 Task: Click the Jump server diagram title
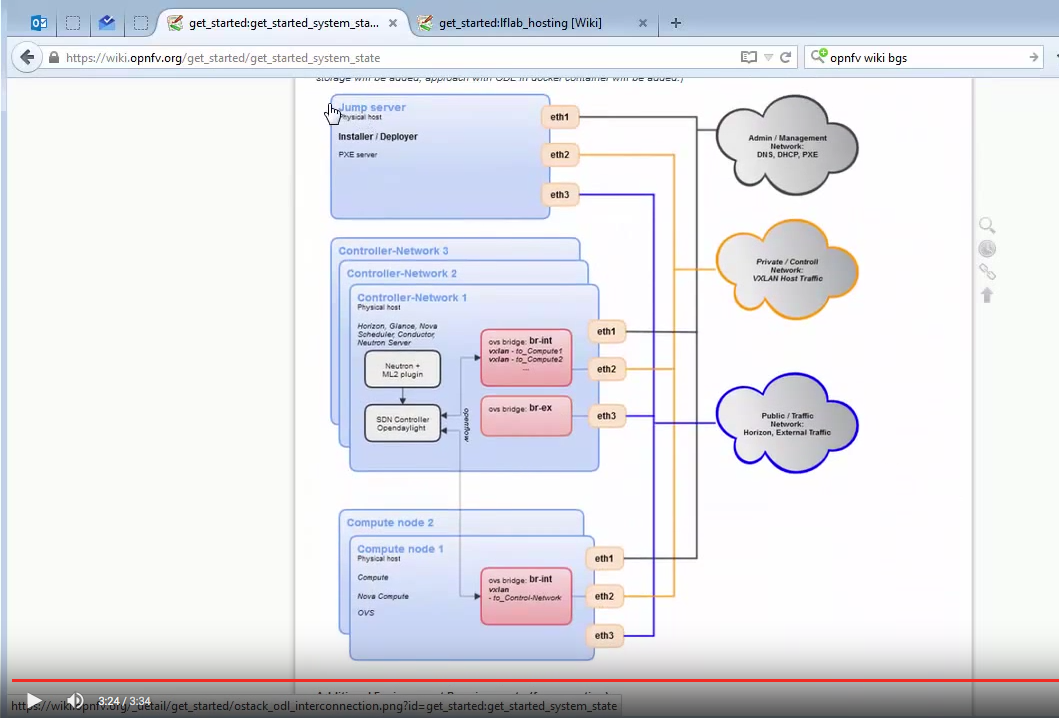[372, 107]
